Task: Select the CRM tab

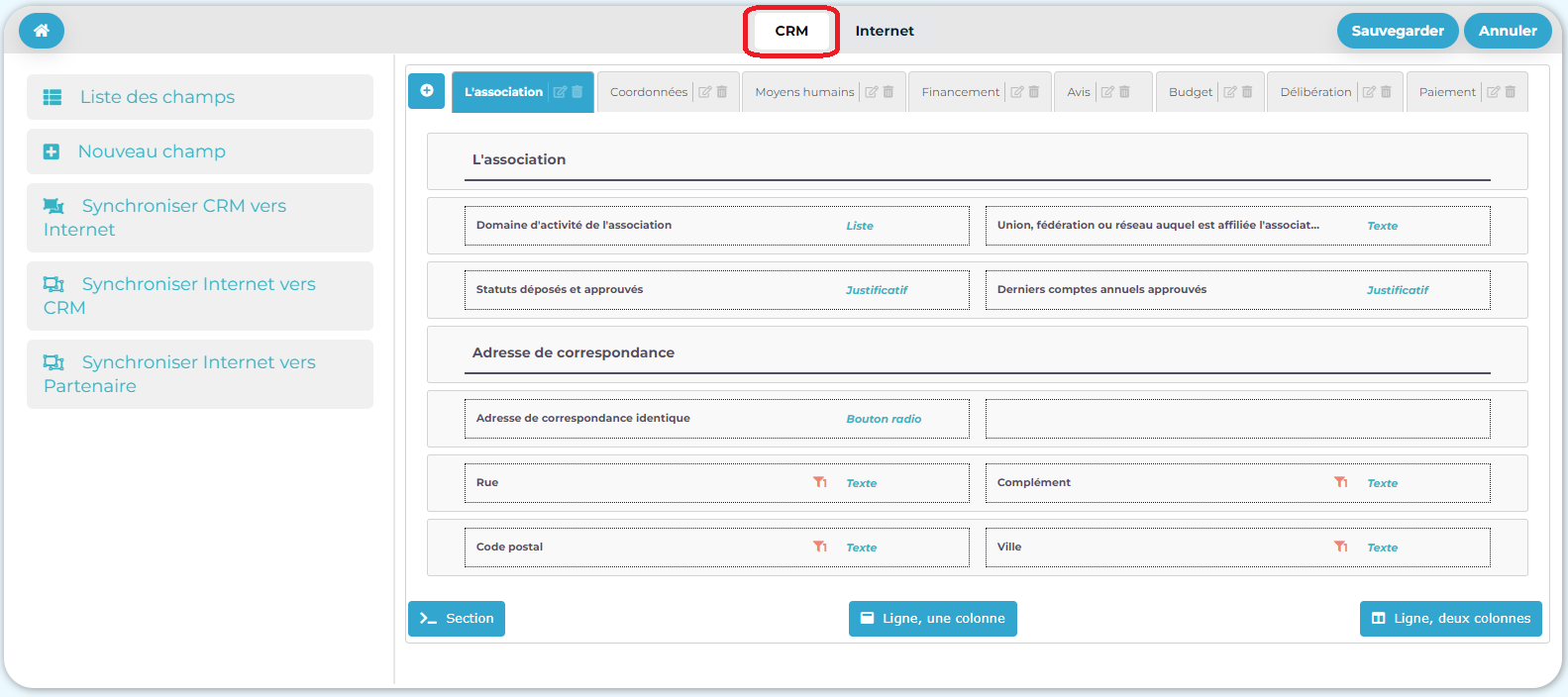Action: click(791, 31)
